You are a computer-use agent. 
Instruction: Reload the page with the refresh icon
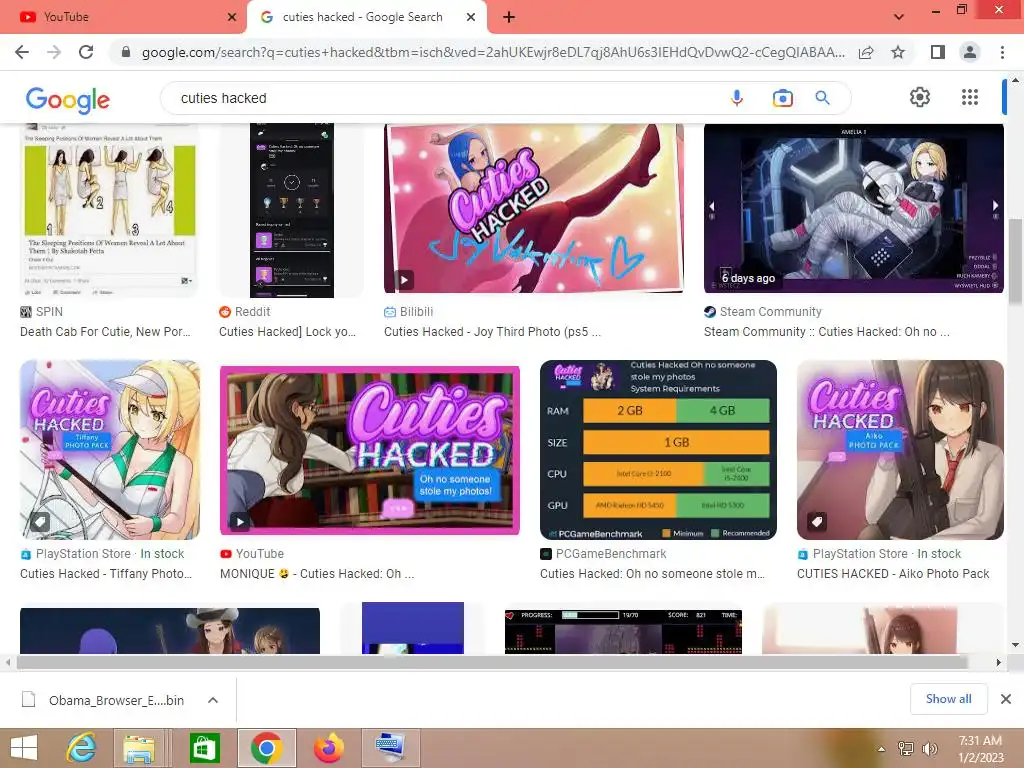pos(86,52)
